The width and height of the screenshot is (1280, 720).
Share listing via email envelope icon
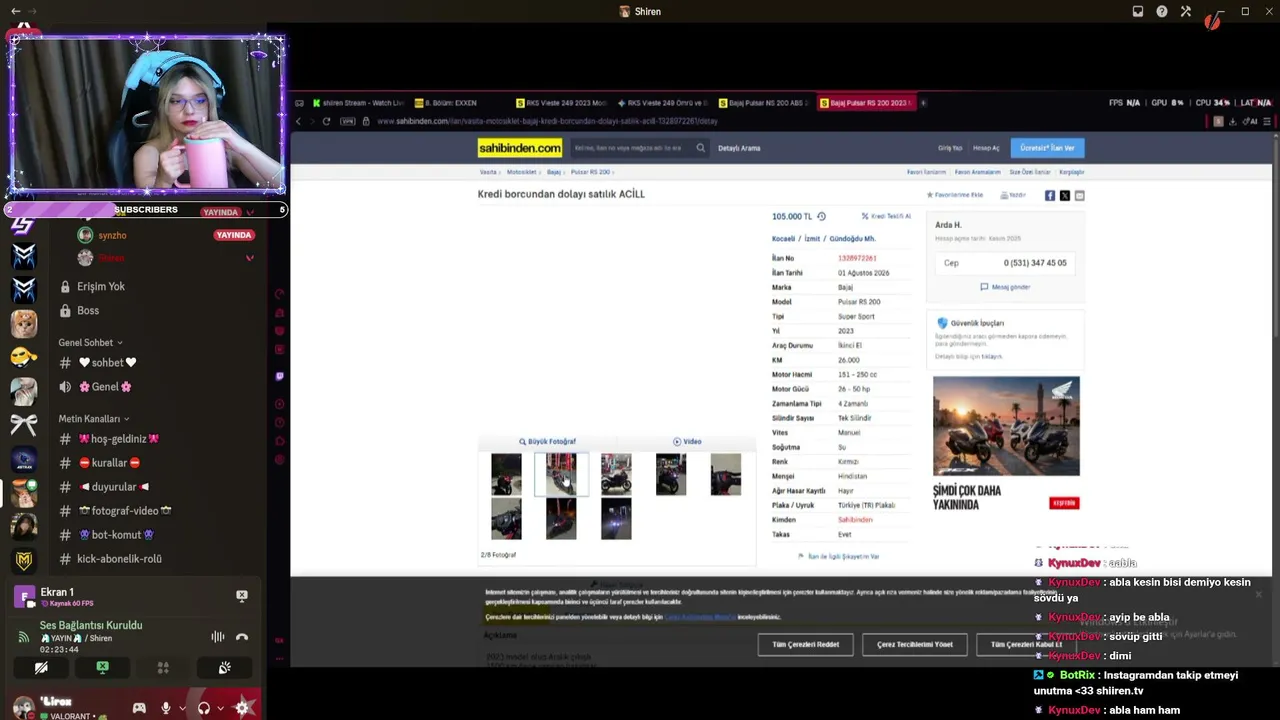pos(1079,196)
